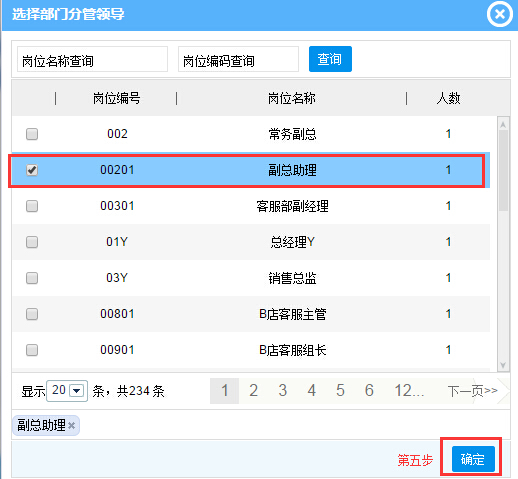Close the 选择部门分管领导 dialog with X icon
The width and height of the screenshot is (518, 479).
[x=499, y=14]
